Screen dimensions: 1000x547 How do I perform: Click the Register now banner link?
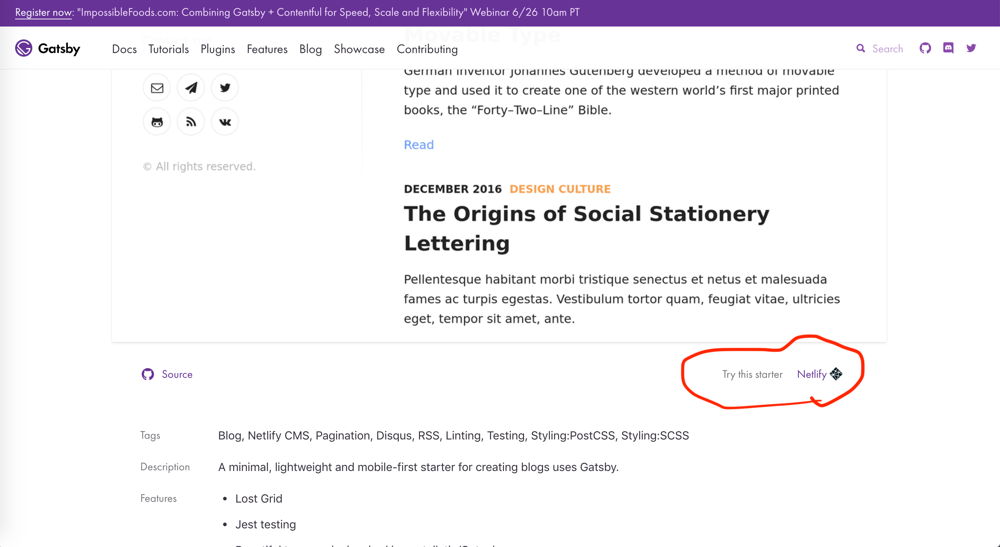click(x=43, y=12)
